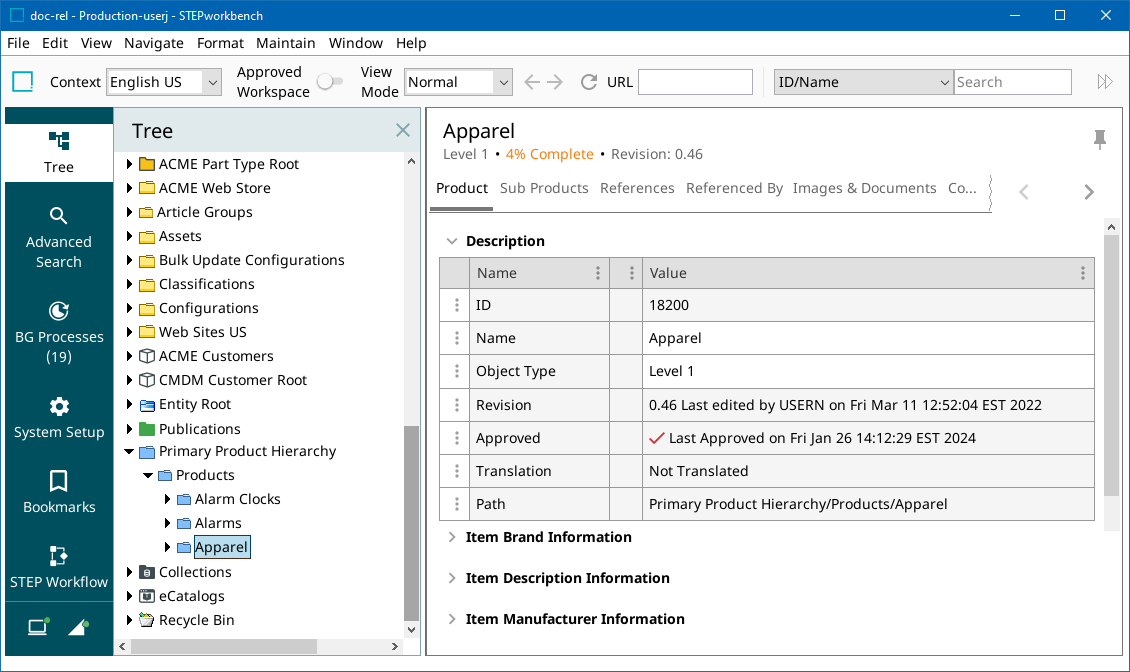Click the Tree panel horizontal scrollbar
Screen dimensions: 1130x672
223,647
